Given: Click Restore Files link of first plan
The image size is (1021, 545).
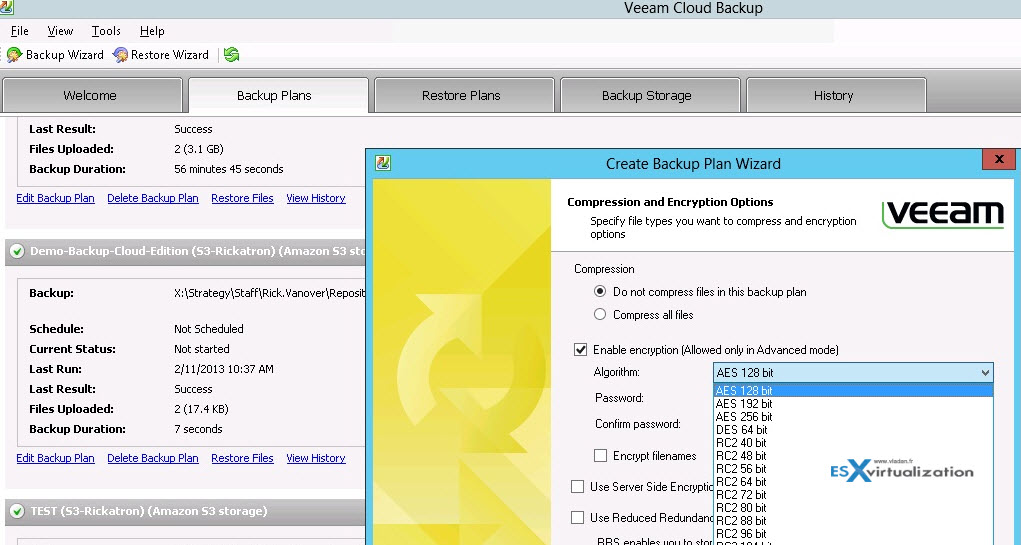Looking at the screenshot, I should pos(242,198).
